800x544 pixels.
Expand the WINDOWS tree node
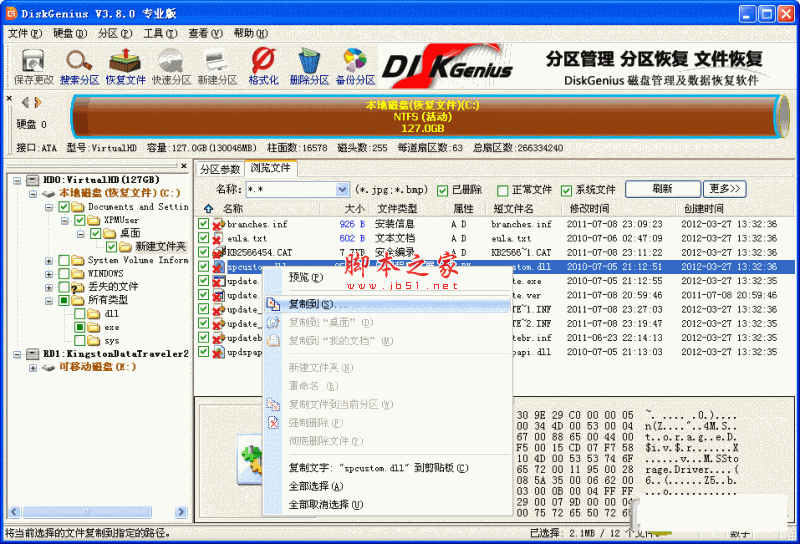(49, 274)
